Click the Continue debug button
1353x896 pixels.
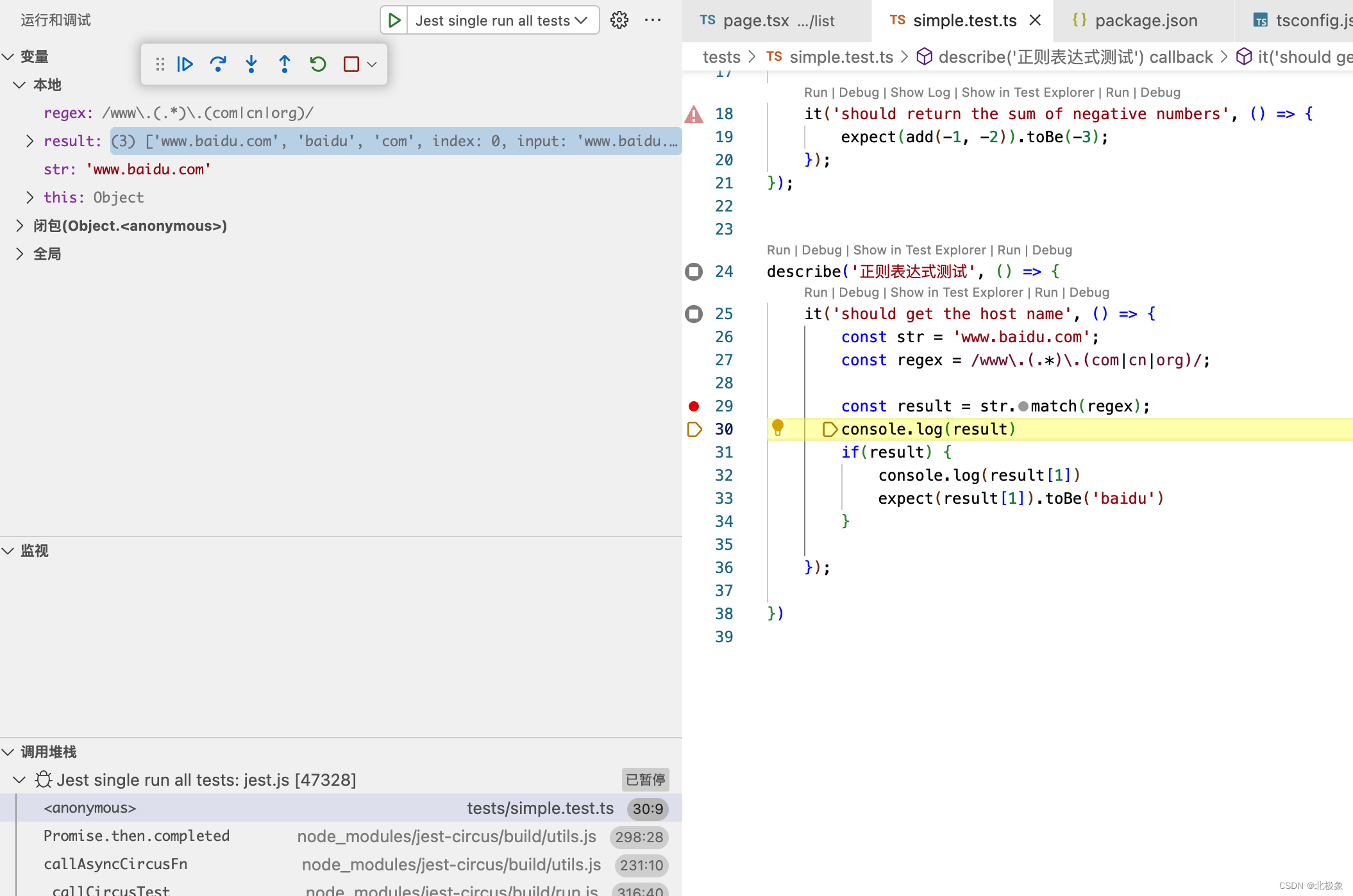click(x=185, y=64)
